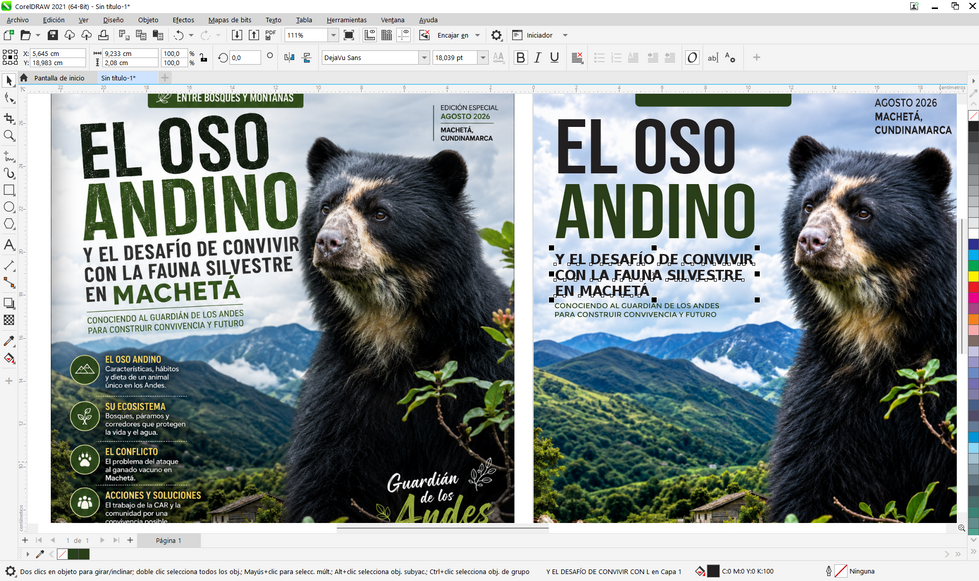Click the Interactive OpenType O button
979x581 pixels.
point(692,57)
